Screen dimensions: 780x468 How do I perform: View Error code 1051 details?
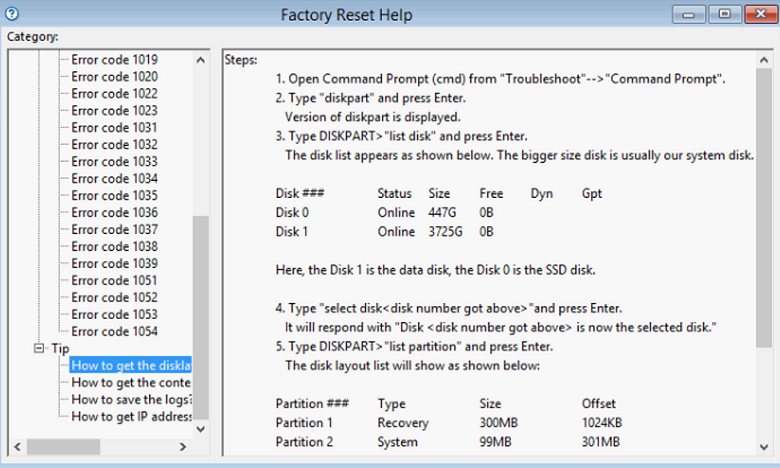click(x=114, y=281)
